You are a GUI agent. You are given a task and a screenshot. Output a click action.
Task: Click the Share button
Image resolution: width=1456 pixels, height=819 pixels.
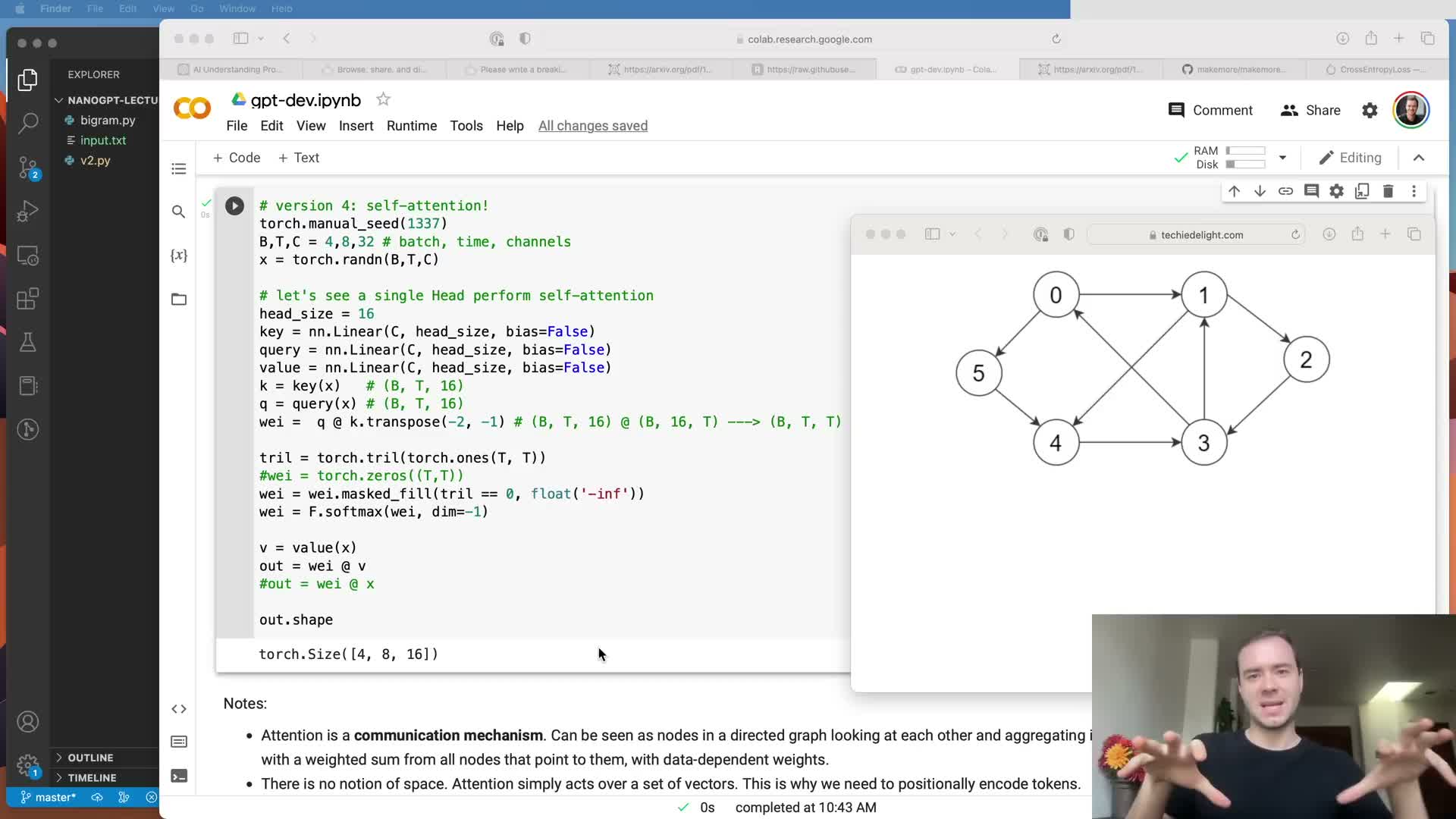pyautogui.click(x=1310, y=111)
